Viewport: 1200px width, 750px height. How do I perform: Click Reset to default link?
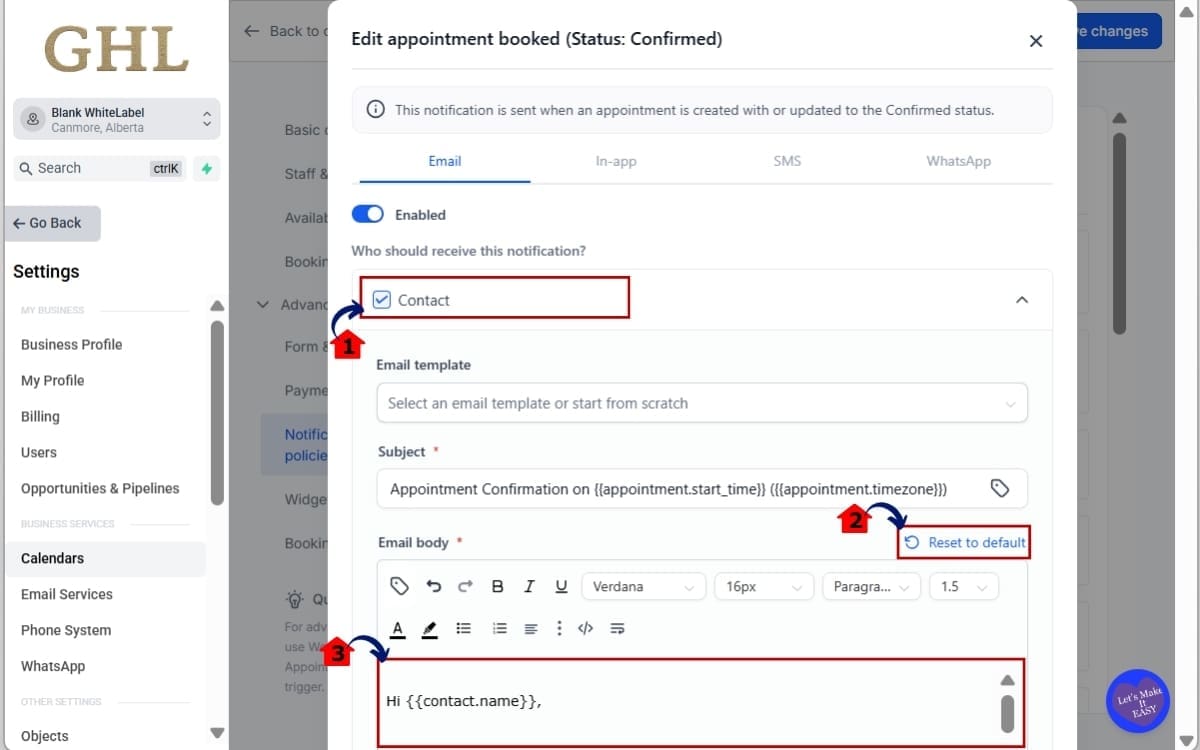(x=965, y=542)
